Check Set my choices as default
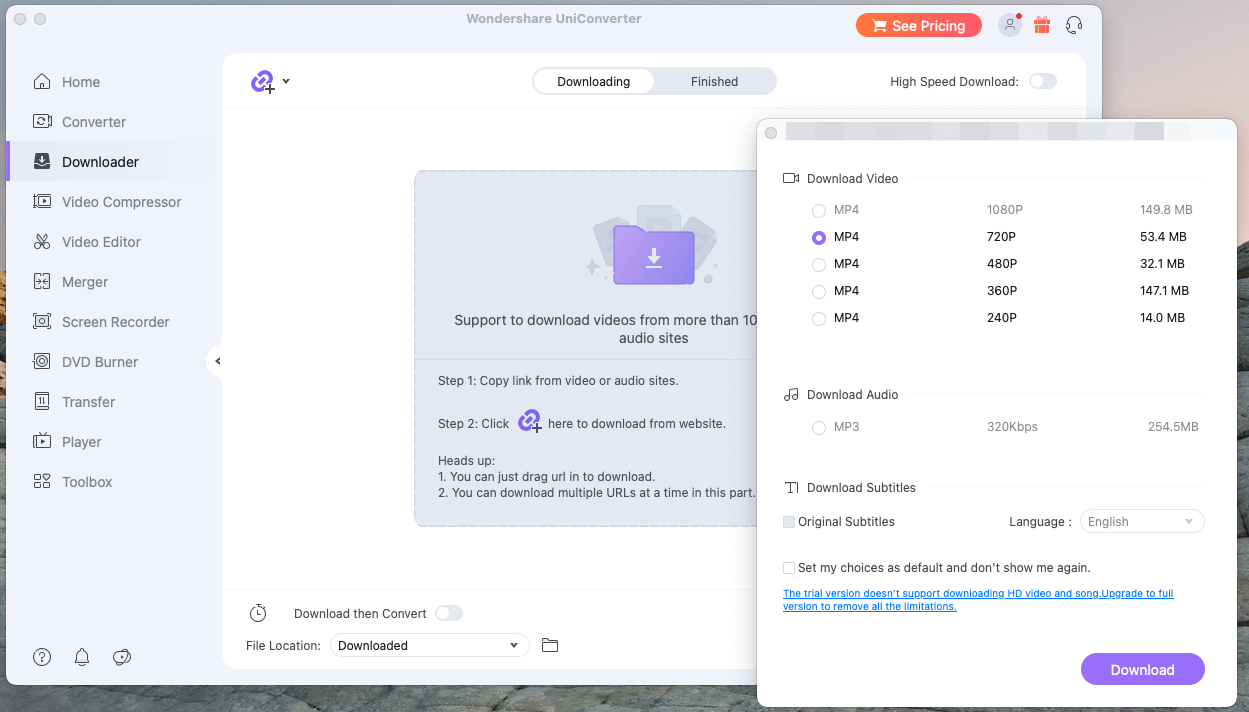Viewport: 1249px width, 712px height. click(789, 568)
